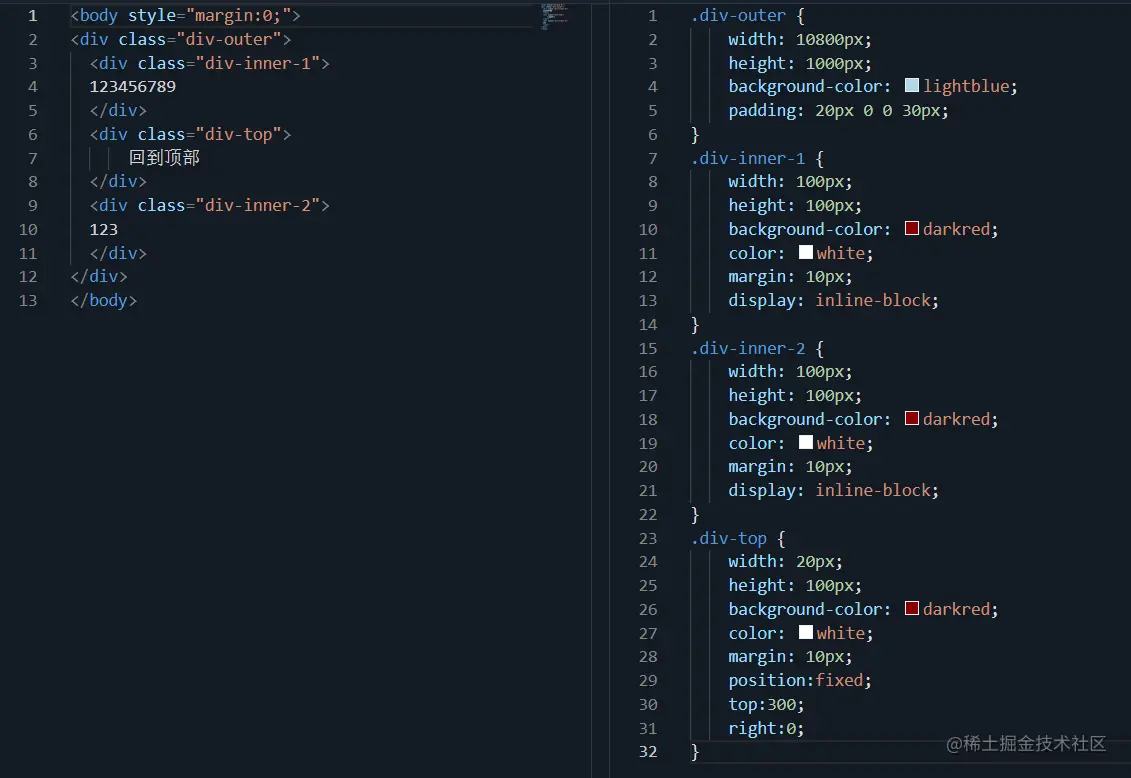Click the .div-inner-1 selector in the CSS

point(747,158)
